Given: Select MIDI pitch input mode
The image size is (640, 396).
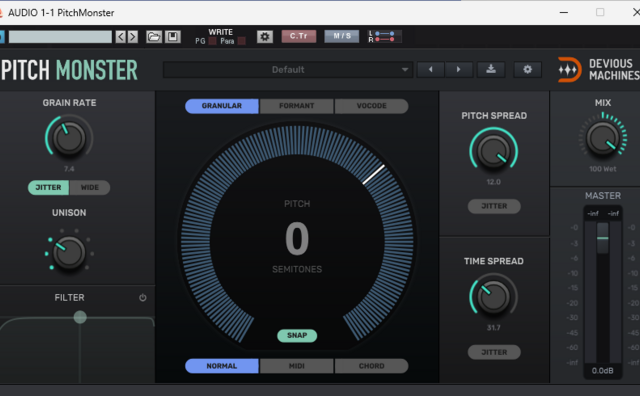Looking at the screenshot, I should coord(297,366).
